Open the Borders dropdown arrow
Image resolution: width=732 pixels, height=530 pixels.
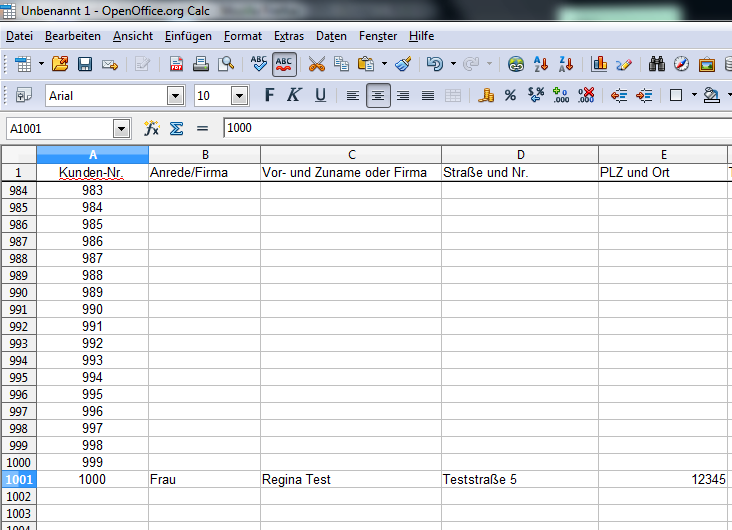coord(694,95)
